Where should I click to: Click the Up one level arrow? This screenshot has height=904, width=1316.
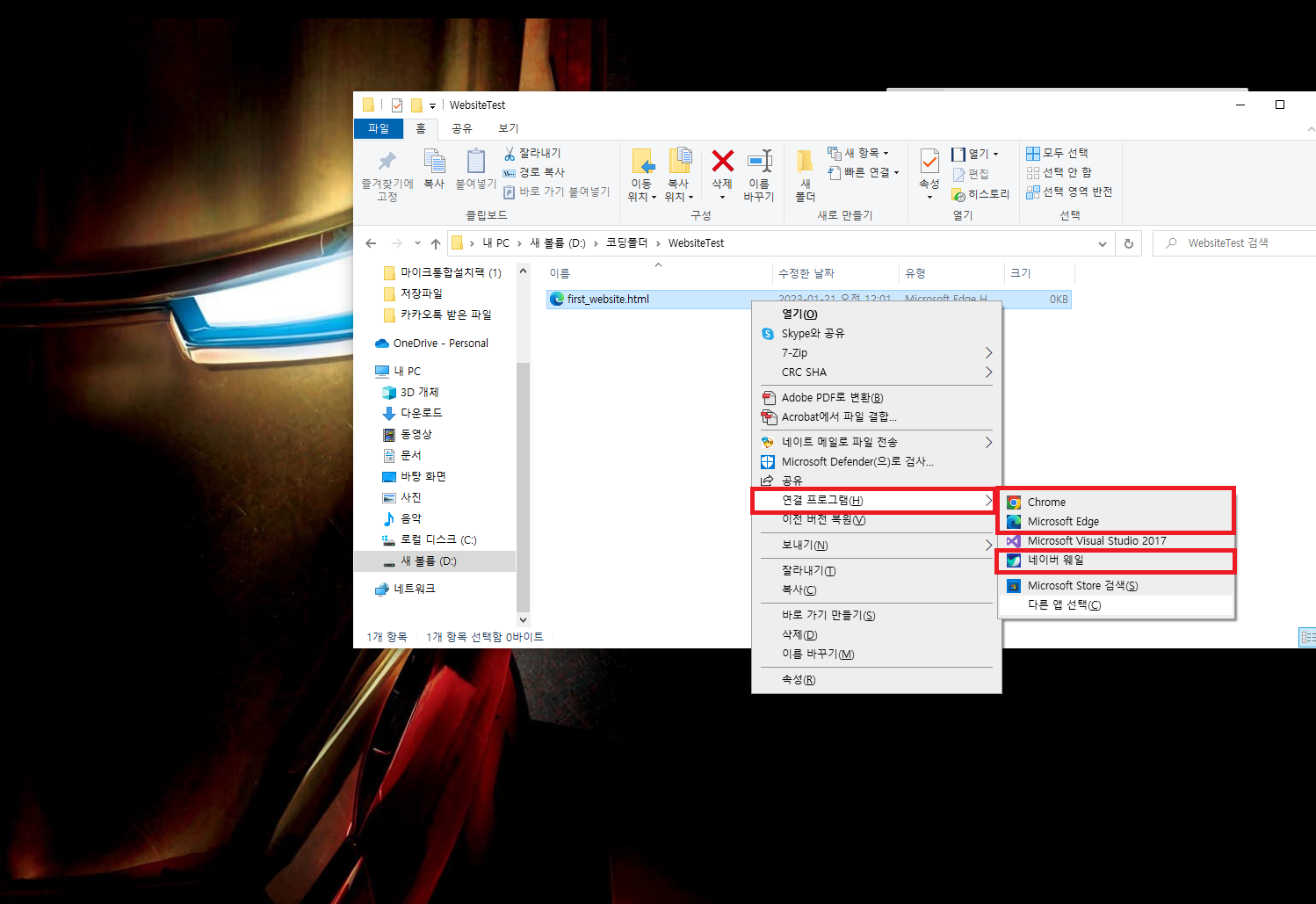coord(436,243)
